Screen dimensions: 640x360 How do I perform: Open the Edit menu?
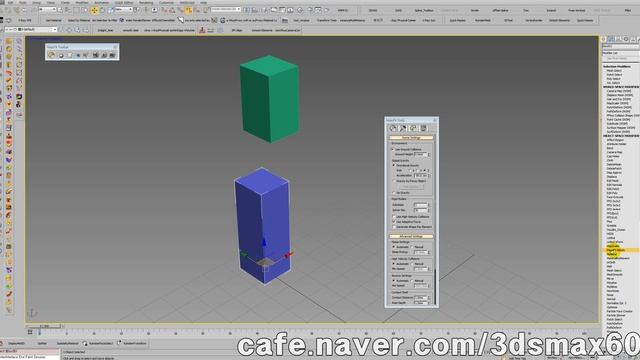10,3
